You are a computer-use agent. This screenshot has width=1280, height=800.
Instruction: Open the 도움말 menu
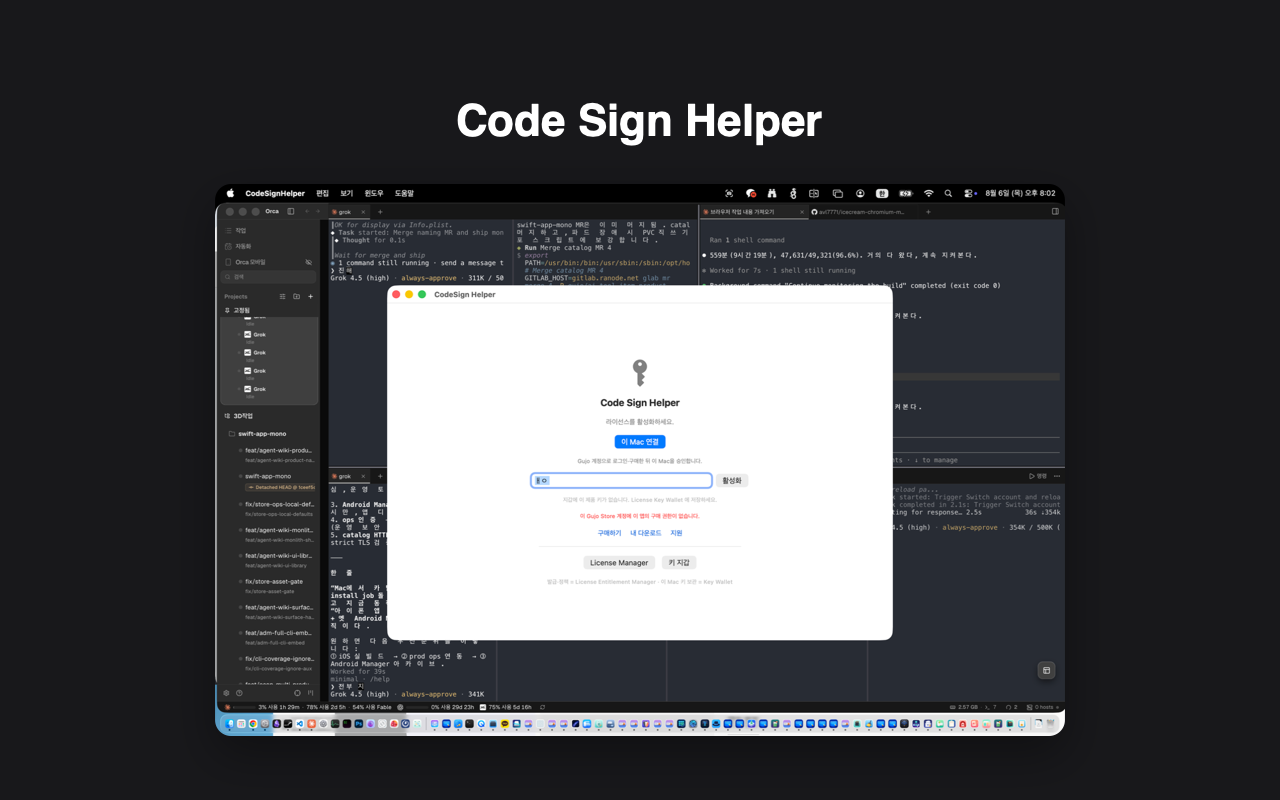pyautogui.click(x=404, y=193)
